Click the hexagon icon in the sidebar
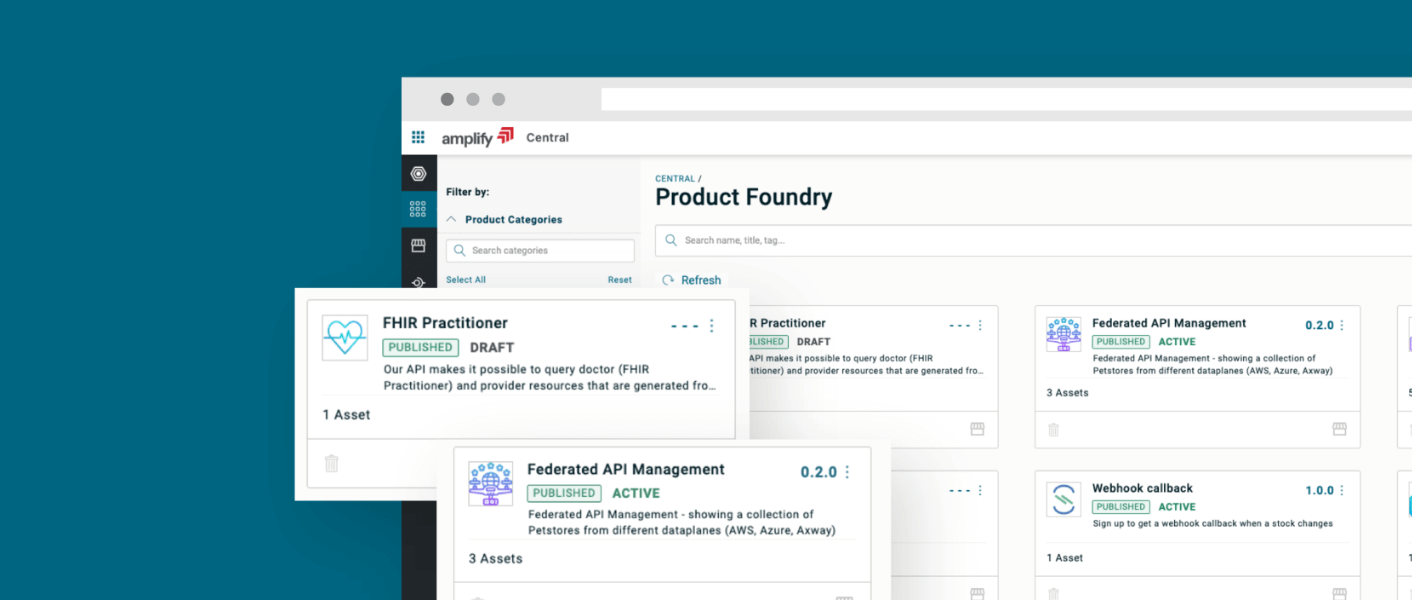The image size is (1412, 600). click(418, 174)
